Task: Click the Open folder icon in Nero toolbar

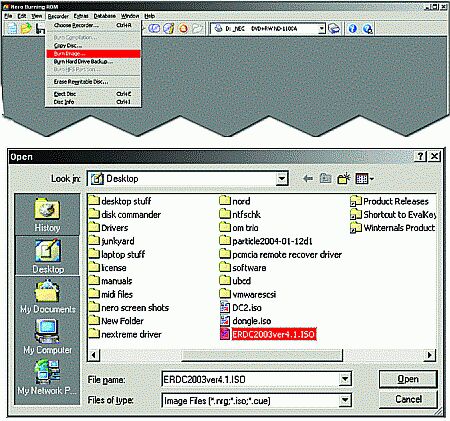Action: coord(26,29)
